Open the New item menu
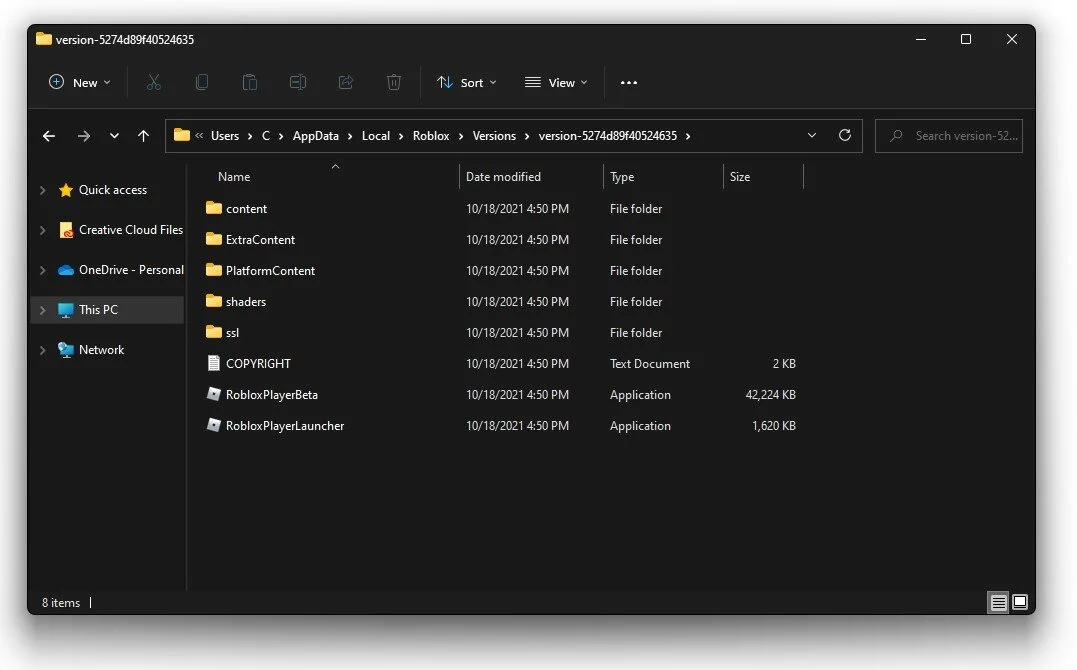 [80, 82]
